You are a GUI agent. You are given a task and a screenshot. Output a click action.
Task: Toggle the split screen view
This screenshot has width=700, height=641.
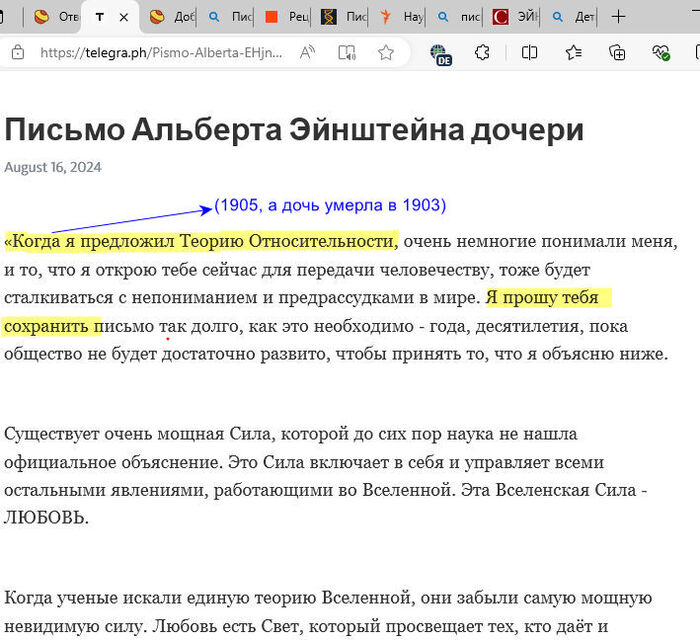click(529, 53)
